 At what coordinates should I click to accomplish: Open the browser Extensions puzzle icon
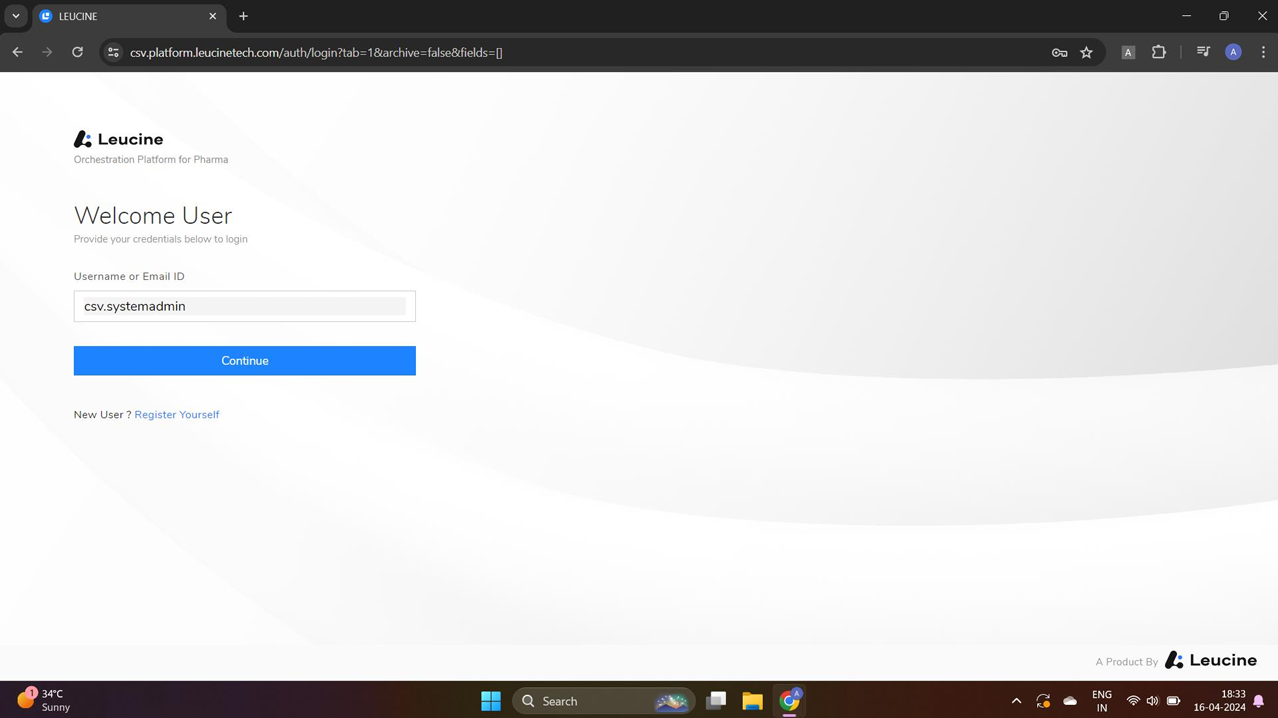(x=1159, y=52)
